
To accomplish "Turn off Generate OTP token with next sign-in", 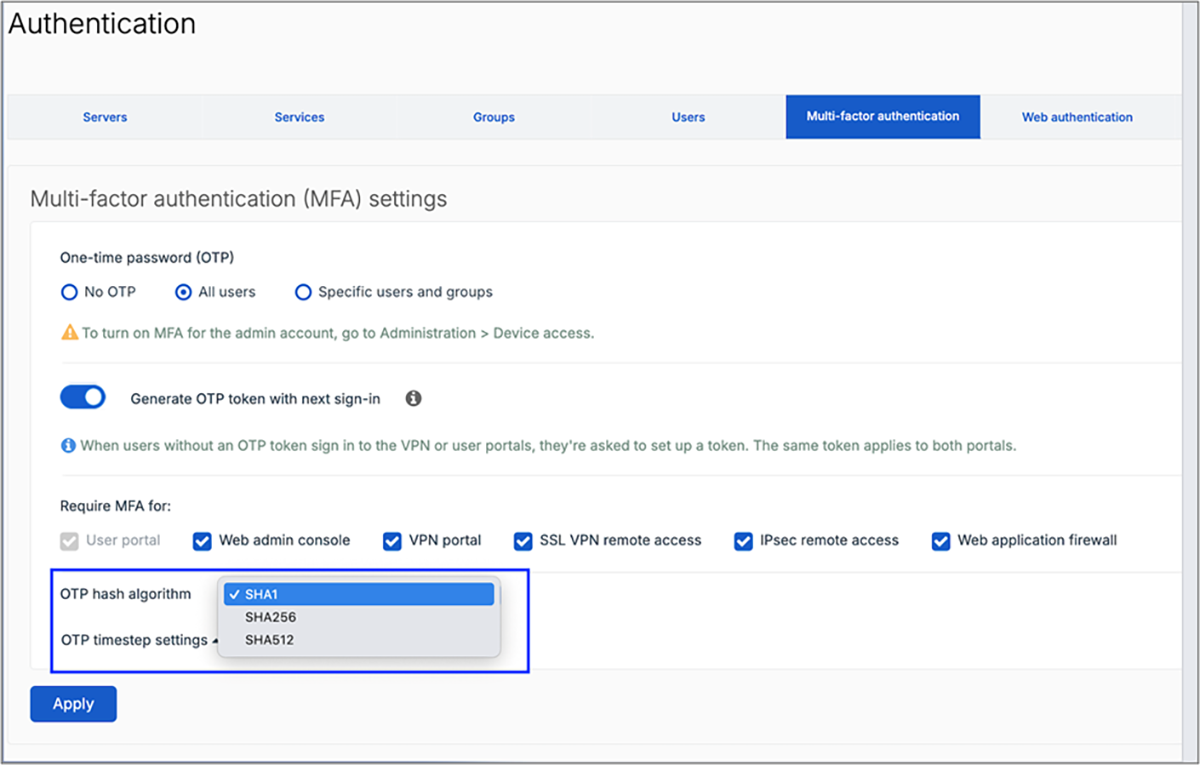I will (82, 396).
